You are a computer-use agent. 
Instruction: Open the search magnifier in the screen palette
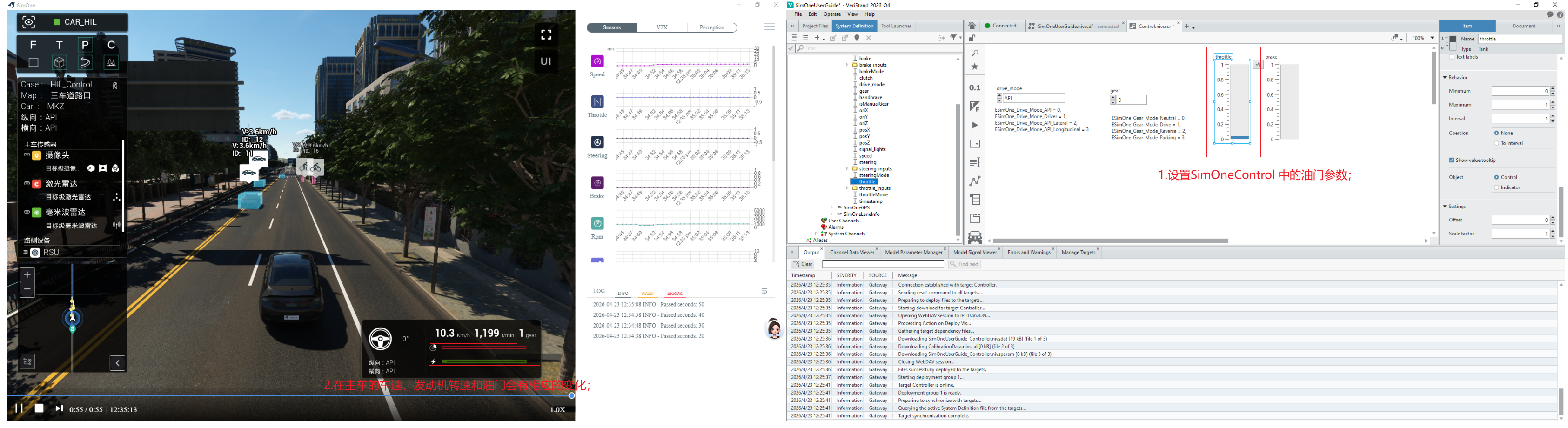coord(974,53)
